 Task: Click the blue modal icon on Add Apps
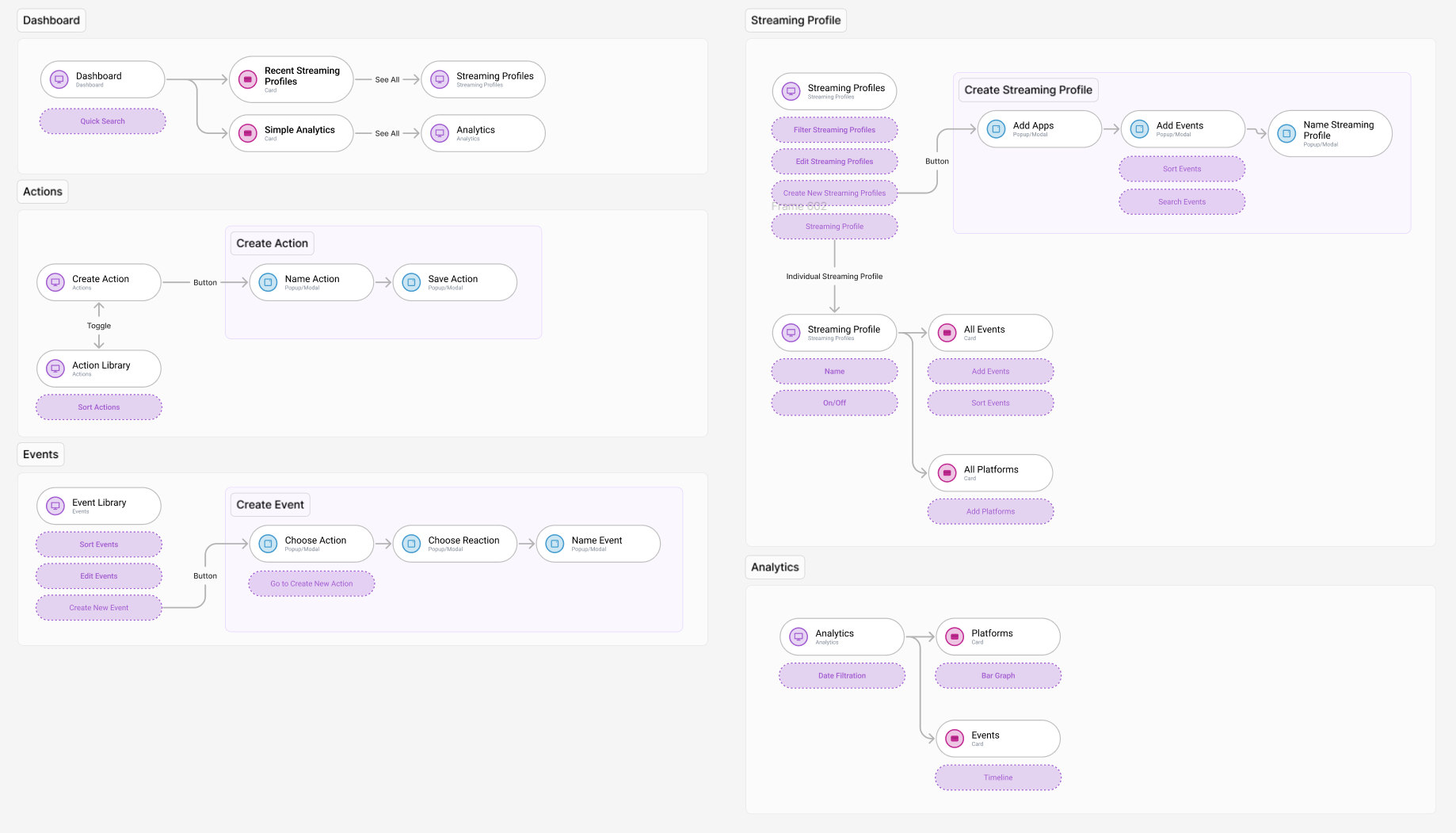point(996,129)
